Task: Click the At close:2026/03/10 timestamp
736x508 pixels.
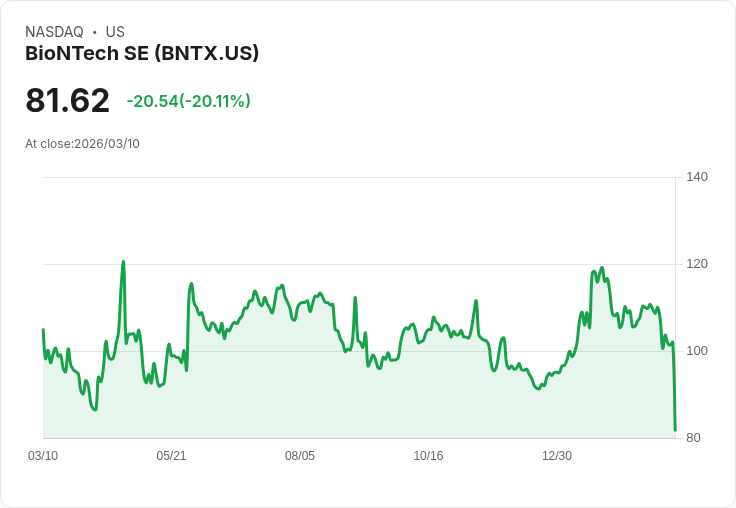Action: [82, 144]
